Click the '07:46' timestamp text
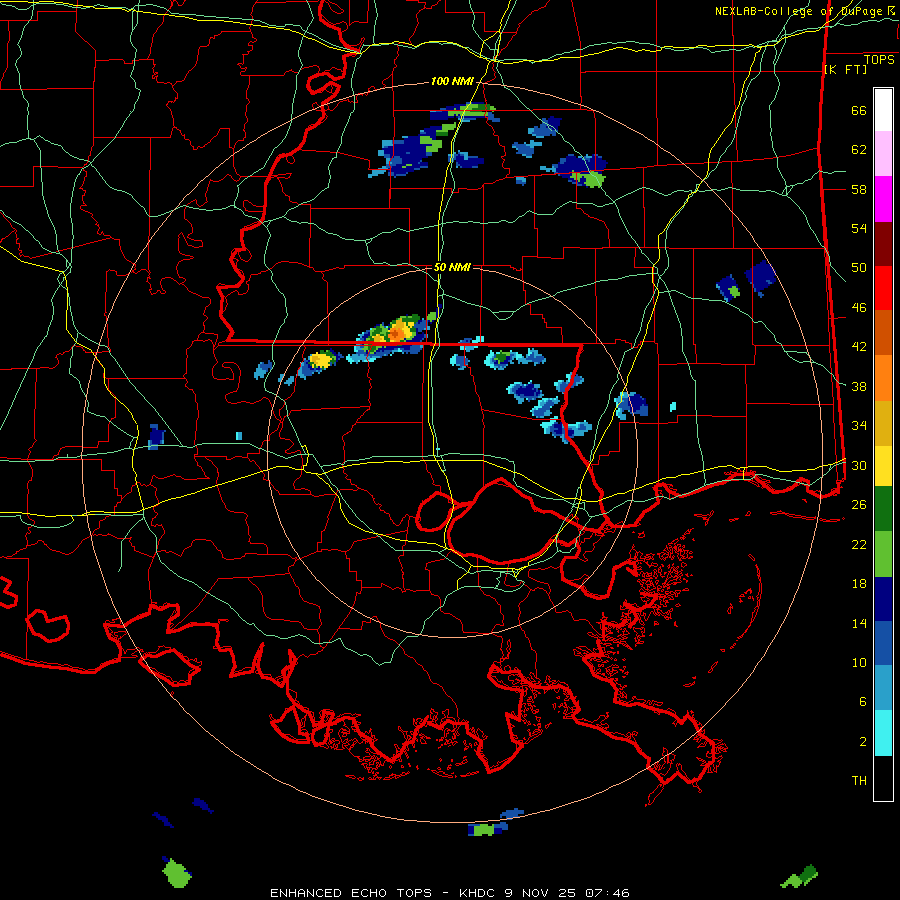Viewport: 900px width, 900px height. coord(607,893)
